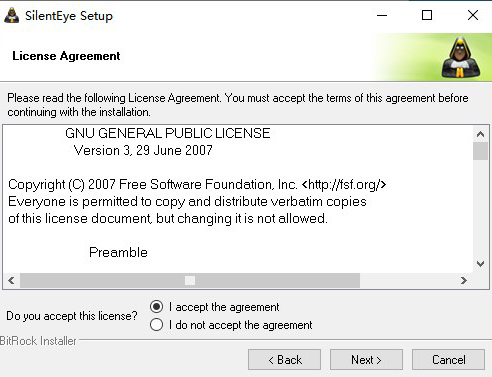
Task: Click the horizontal scrollbar thumb
Action: 190,280
